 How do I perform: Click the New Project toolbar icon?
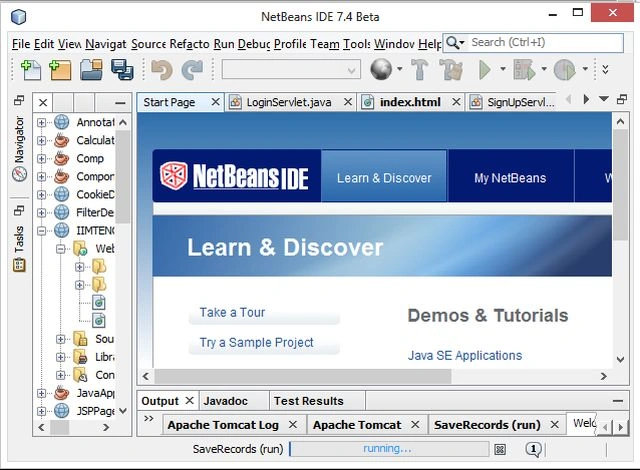(60, 70)
